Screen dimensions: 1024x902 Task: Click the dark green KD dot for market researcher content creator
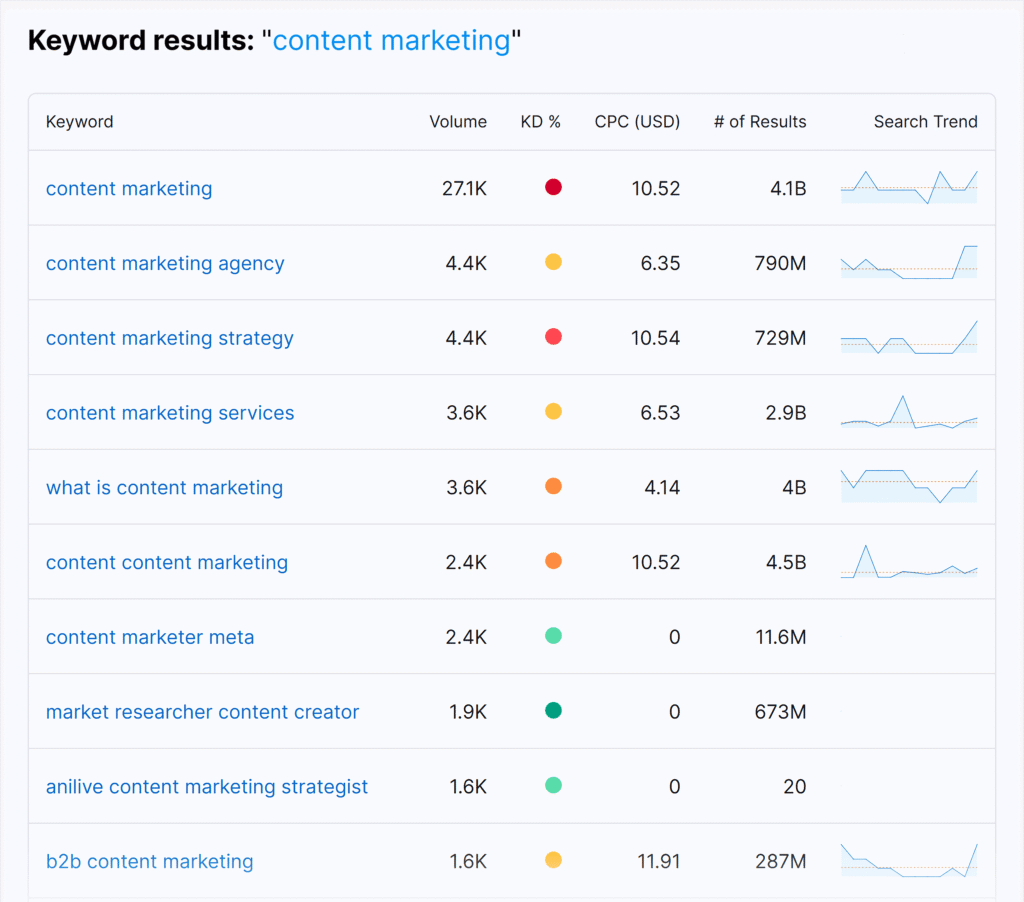click(553, 712)
